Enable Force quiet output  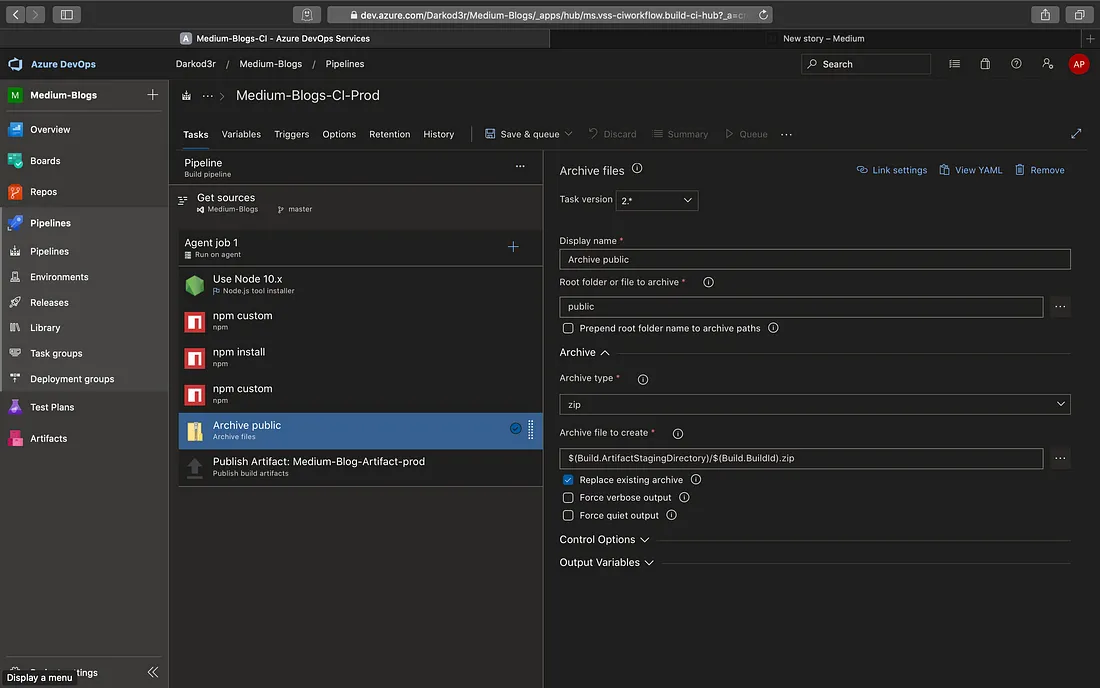[568, 515]
